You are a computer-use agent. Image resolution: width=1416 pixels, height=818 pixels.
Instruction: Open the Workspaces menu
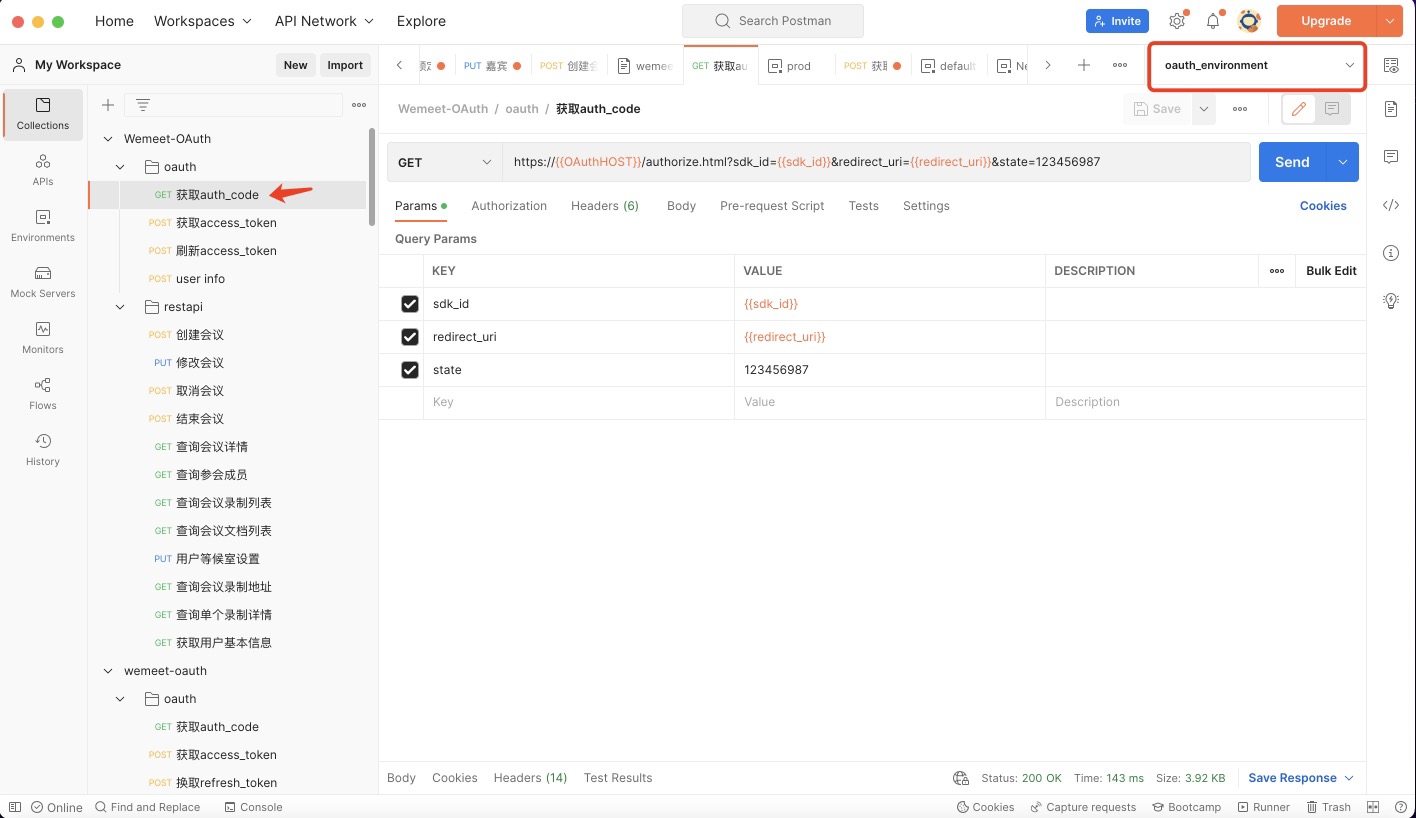pos(202,21)
